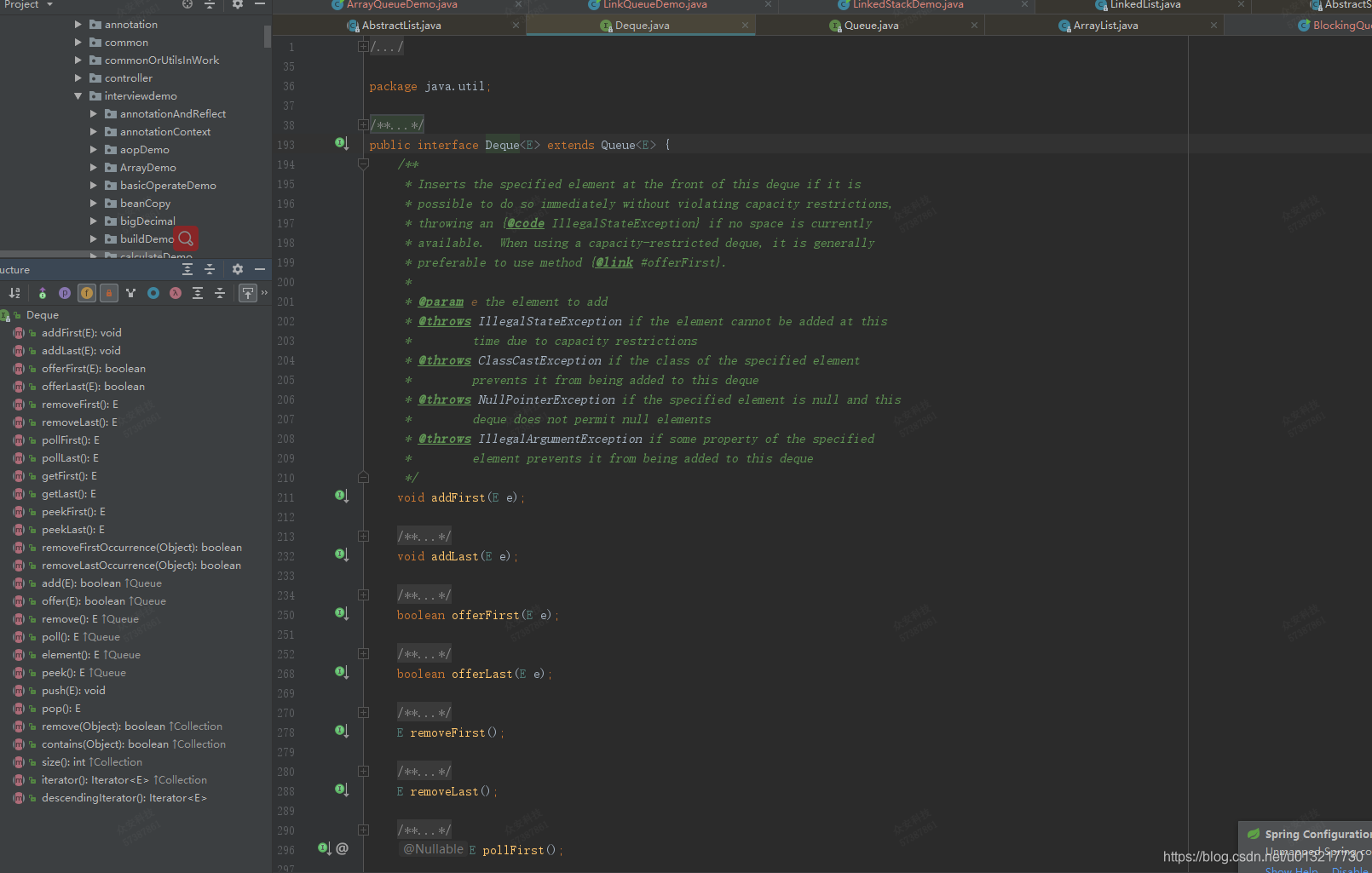The image size is (1372, 873).
Task: Toggle Sort Alphabetically in Structure toolbar
Action: click(x=14, y=293)
